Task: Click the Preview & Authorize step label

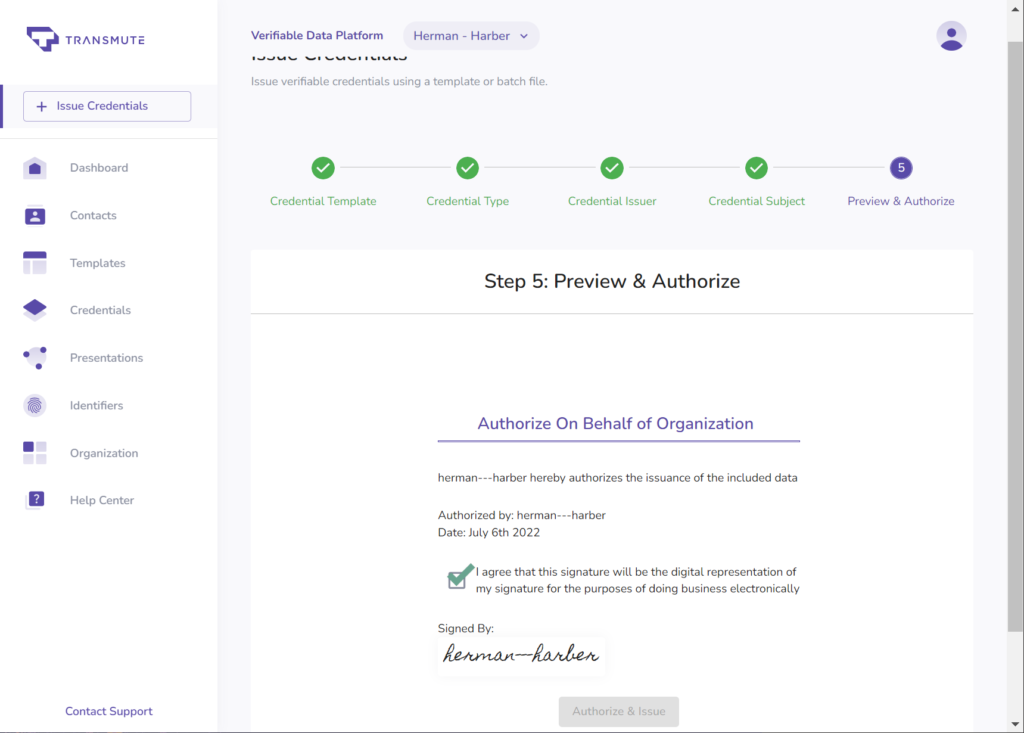Action: pyautogui.click(x=901, y=201)
